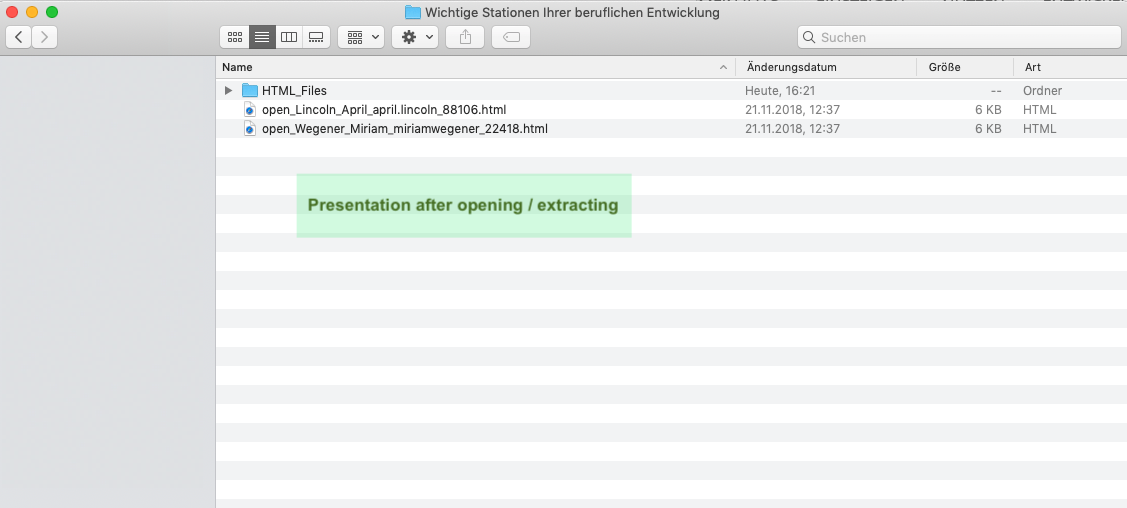Sort by Art column header
This screenshot has width=1127, height=508.
click(x=1032, y=67)
